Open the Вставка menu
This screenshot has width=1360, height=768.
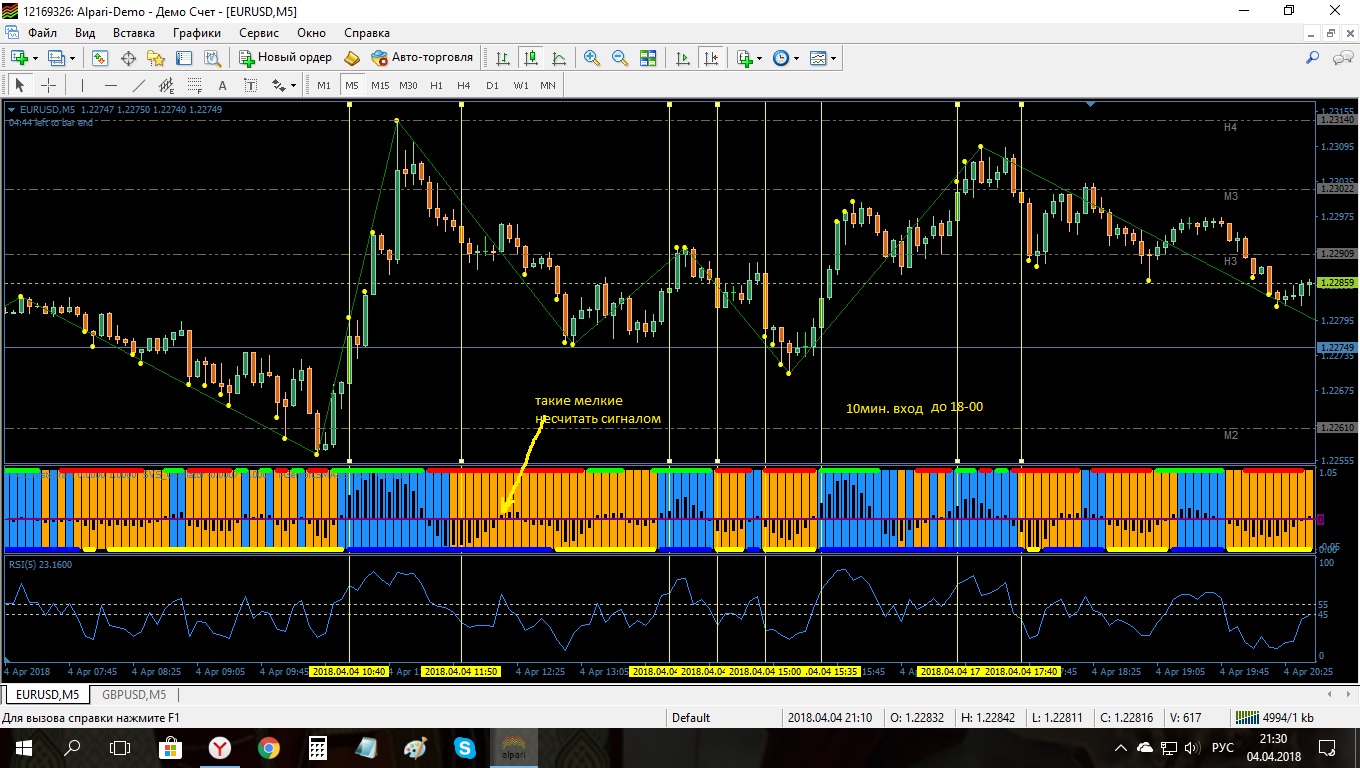(x=134, y=33)
